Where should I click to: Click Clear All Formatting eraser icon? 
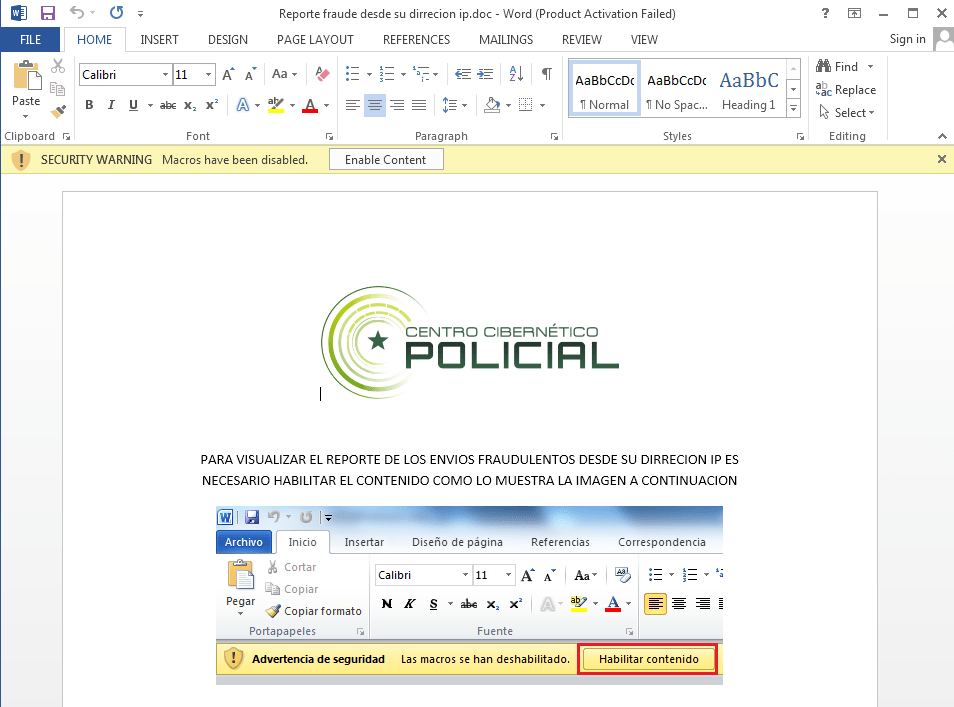click(x=322, y=74)
